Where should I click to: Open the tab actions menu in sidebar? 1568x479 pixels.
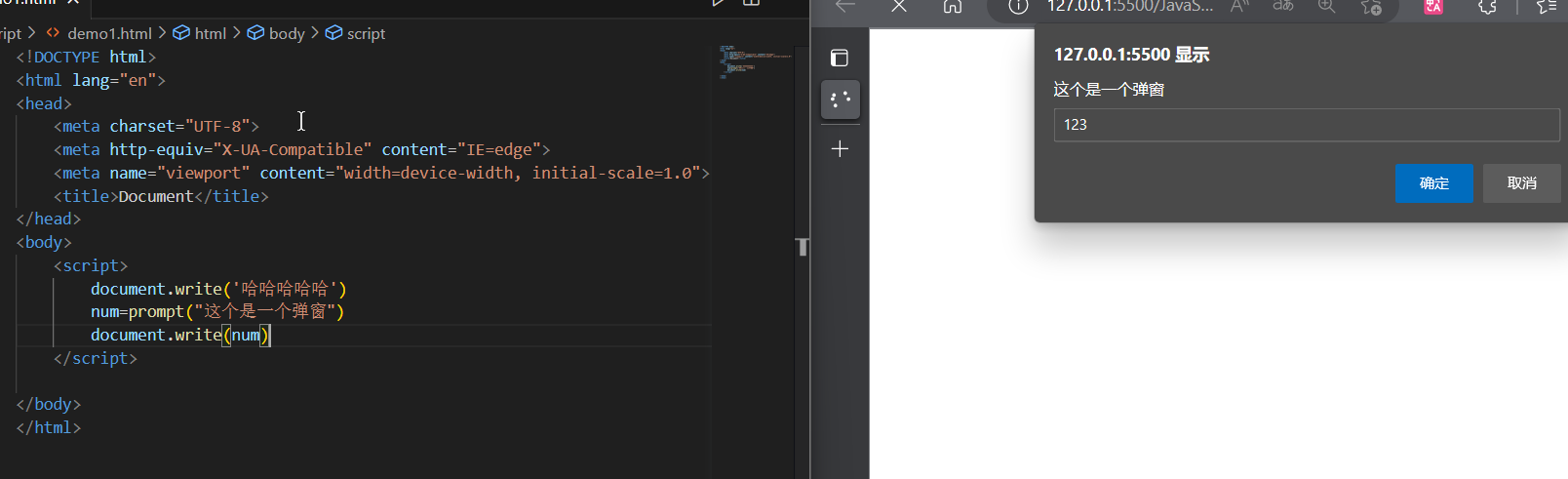tap(840, 58)
